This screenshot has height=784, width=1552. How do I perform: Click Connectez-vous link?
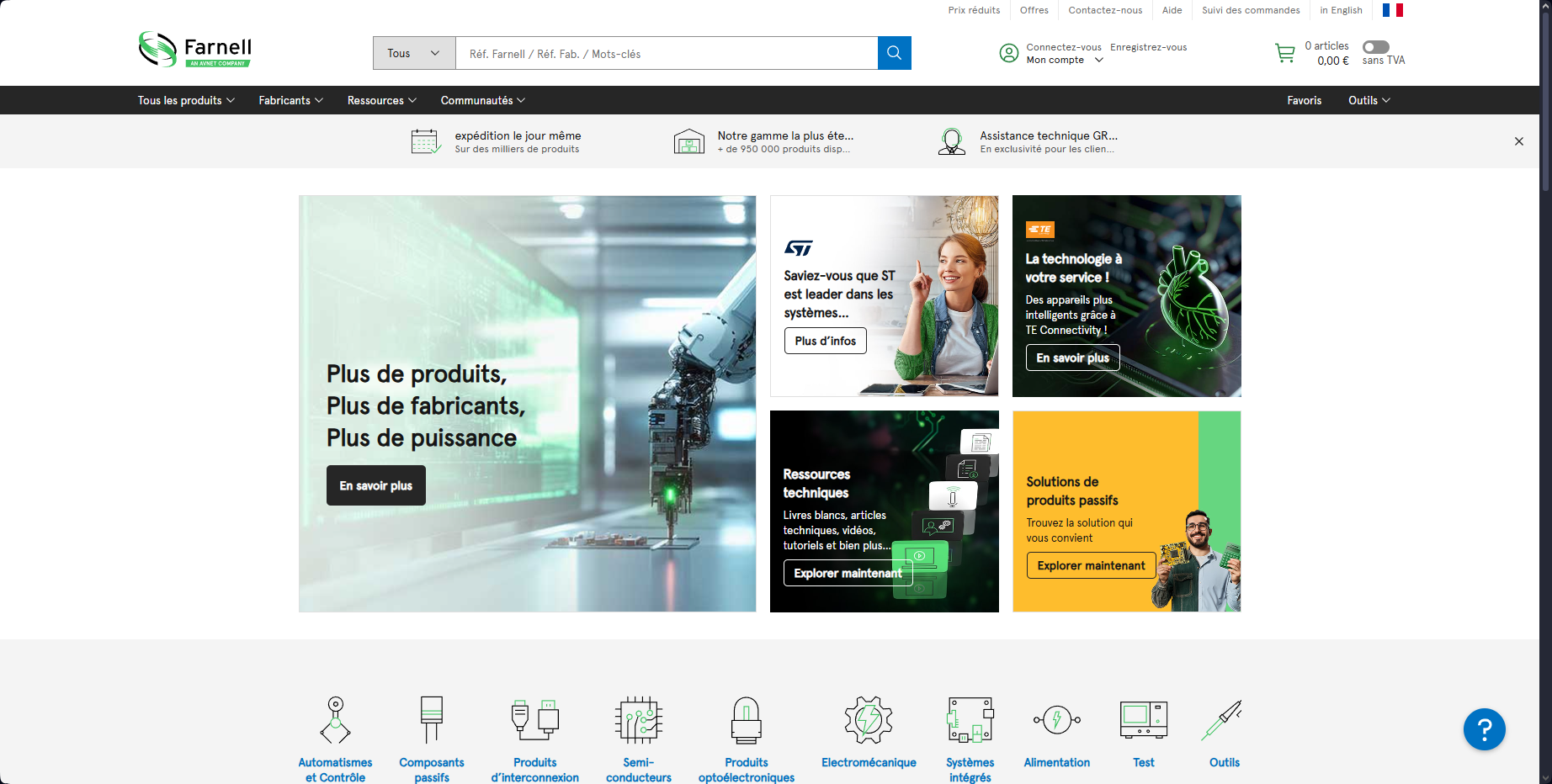(1064, 47)
